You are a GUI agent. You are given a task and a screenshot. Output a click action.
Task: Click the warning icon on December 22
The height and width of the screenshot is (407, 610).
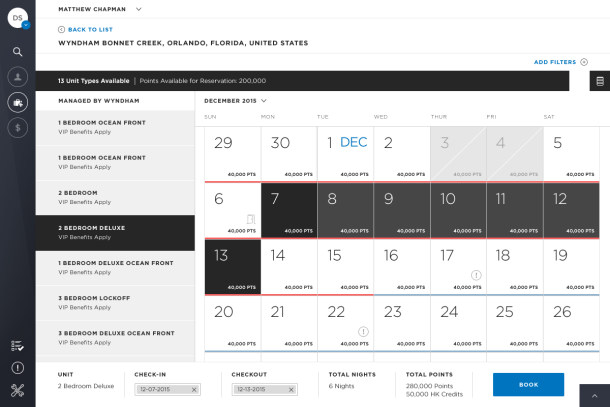363,332
